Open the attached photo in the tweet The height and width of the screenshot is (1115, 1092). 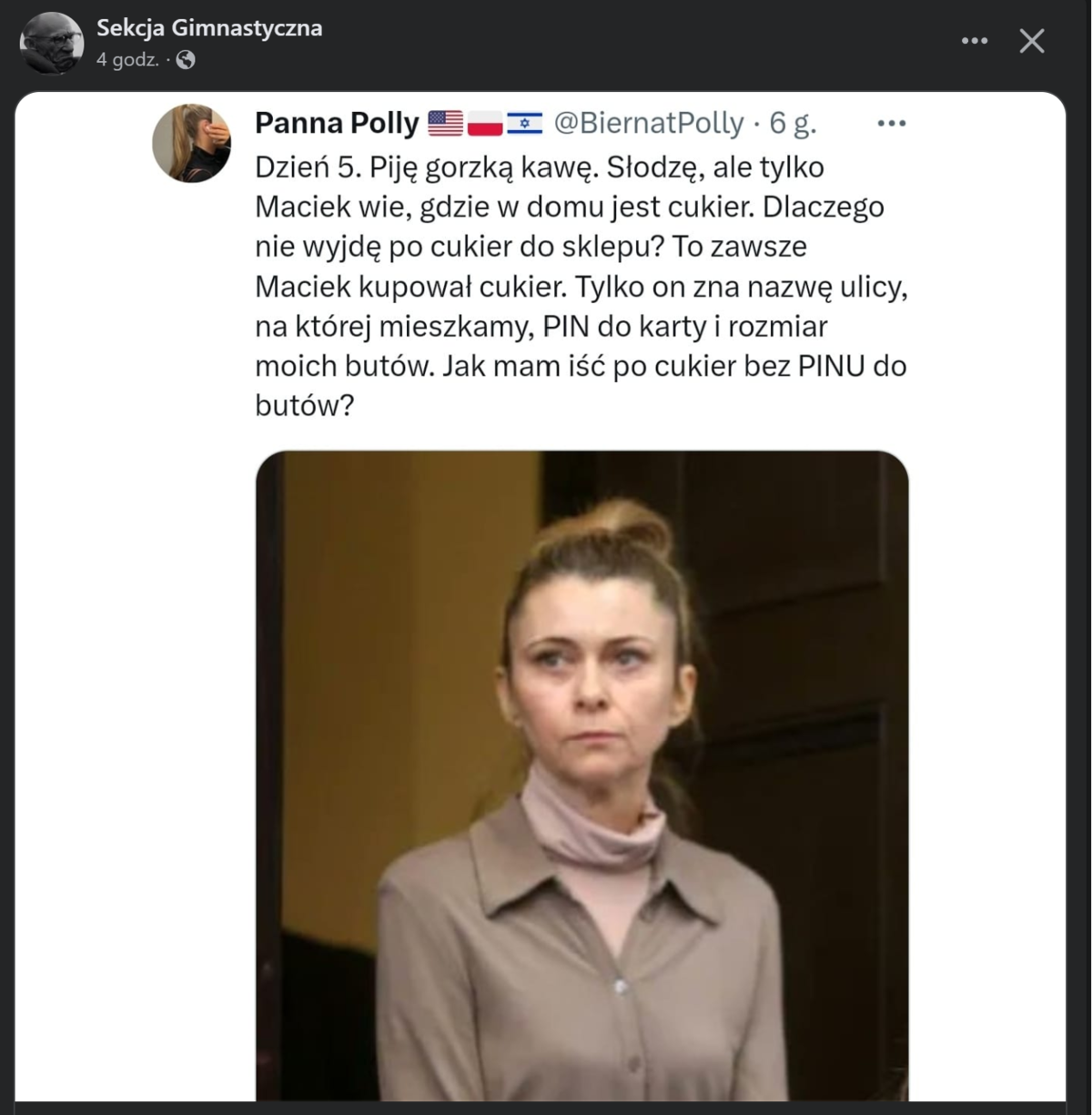581,774
